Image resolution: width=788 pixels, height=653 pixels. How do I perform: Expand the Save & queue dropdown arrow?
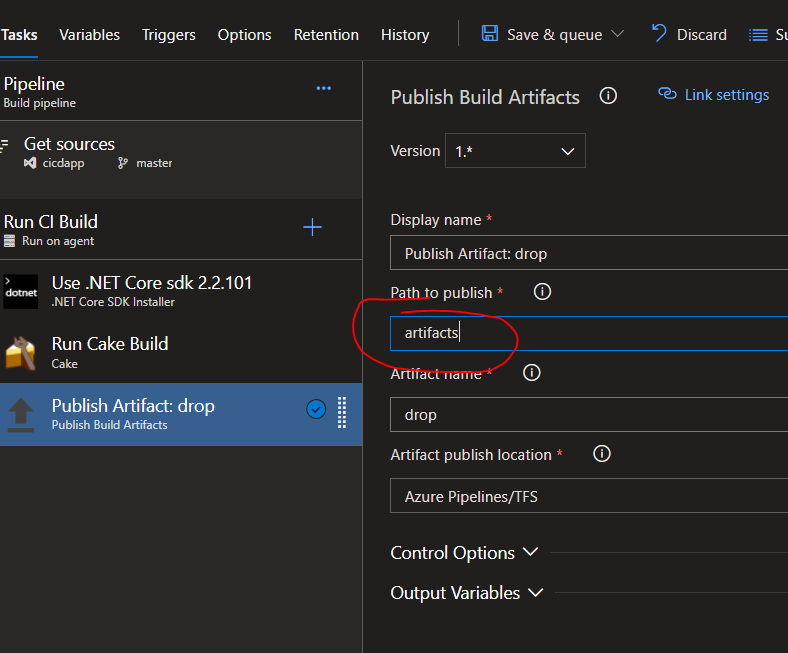click(617, 34)
